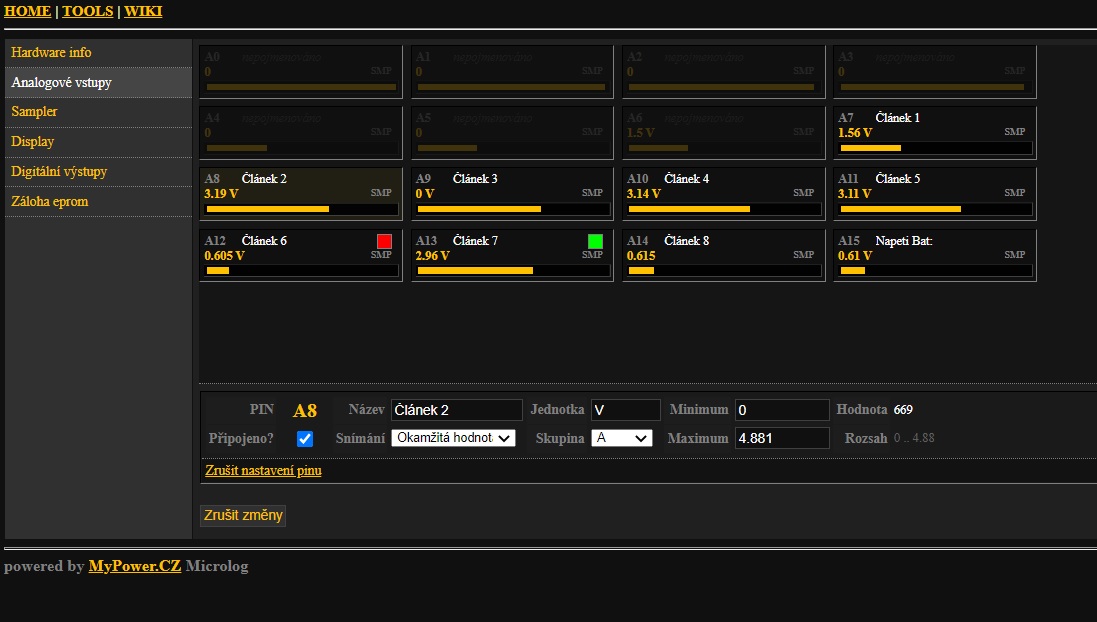The width and height of the screenshot is (1097, 622).
Task: Toggle the Připojeno checkbox
Action: (305, 439)
